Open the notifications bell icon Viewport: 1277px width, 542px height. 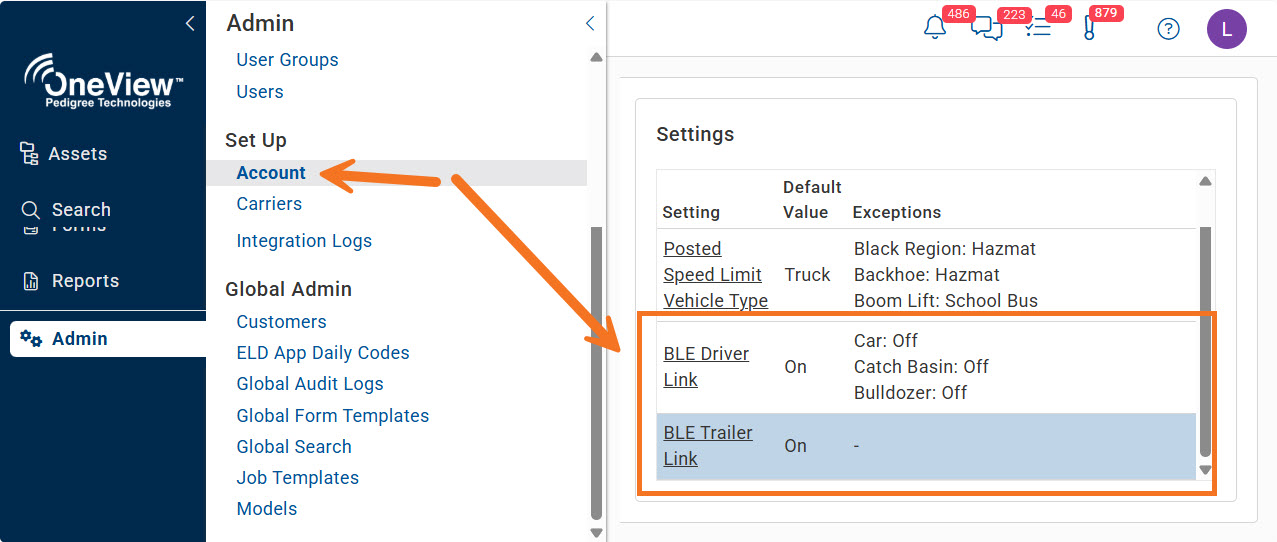pos(935,28)
